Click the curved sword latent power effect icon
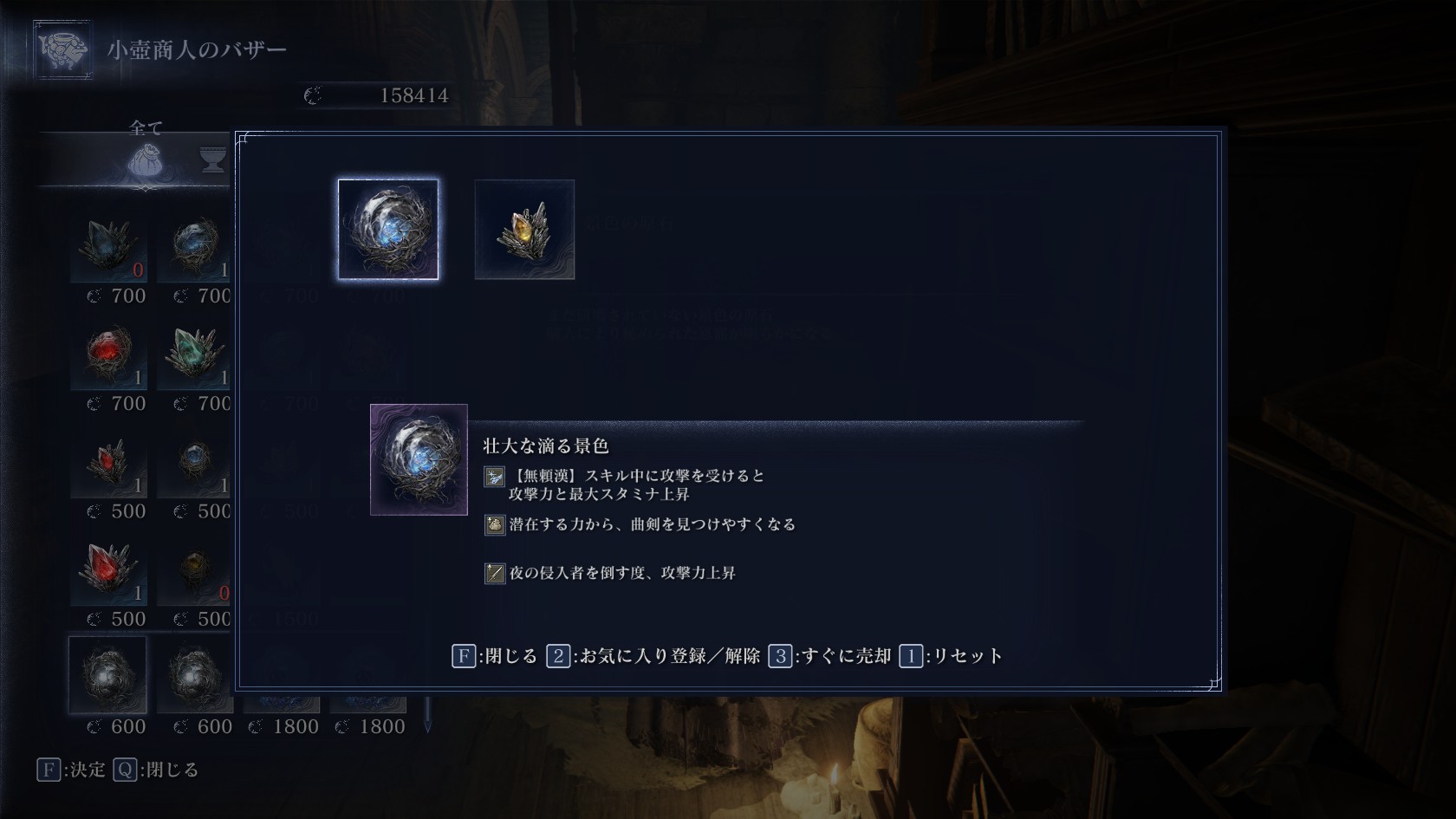This screenshot has height=819, width=1456. [x=494, y=524]
